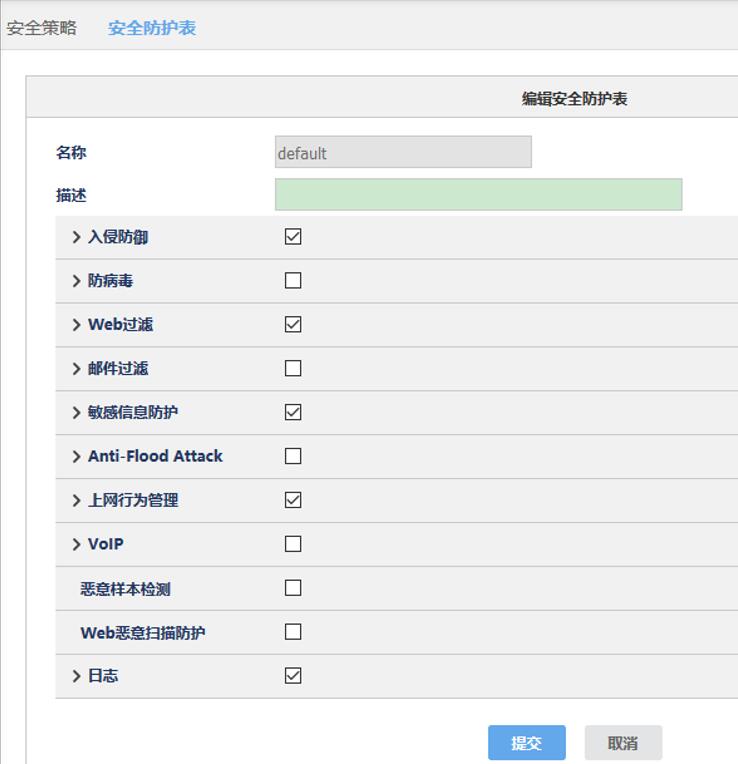Enable the 防病毒 checkbox
The image size is (738, 764).
293,281
